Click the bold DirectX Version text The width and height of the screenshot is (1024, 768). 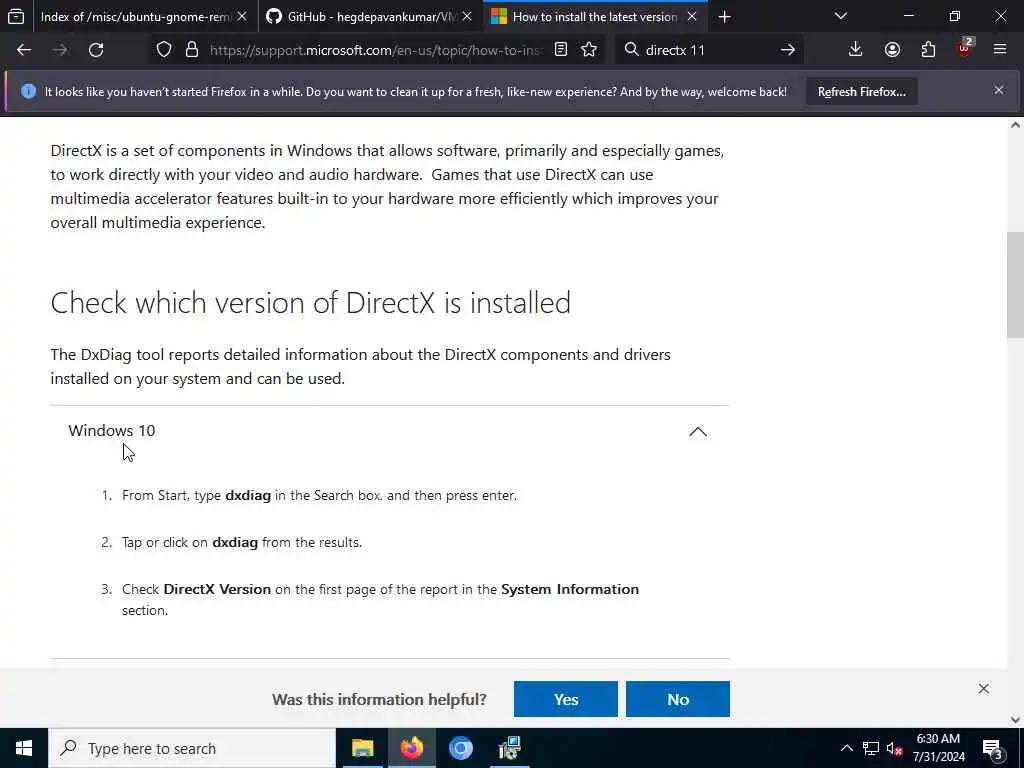click(217, 589)
